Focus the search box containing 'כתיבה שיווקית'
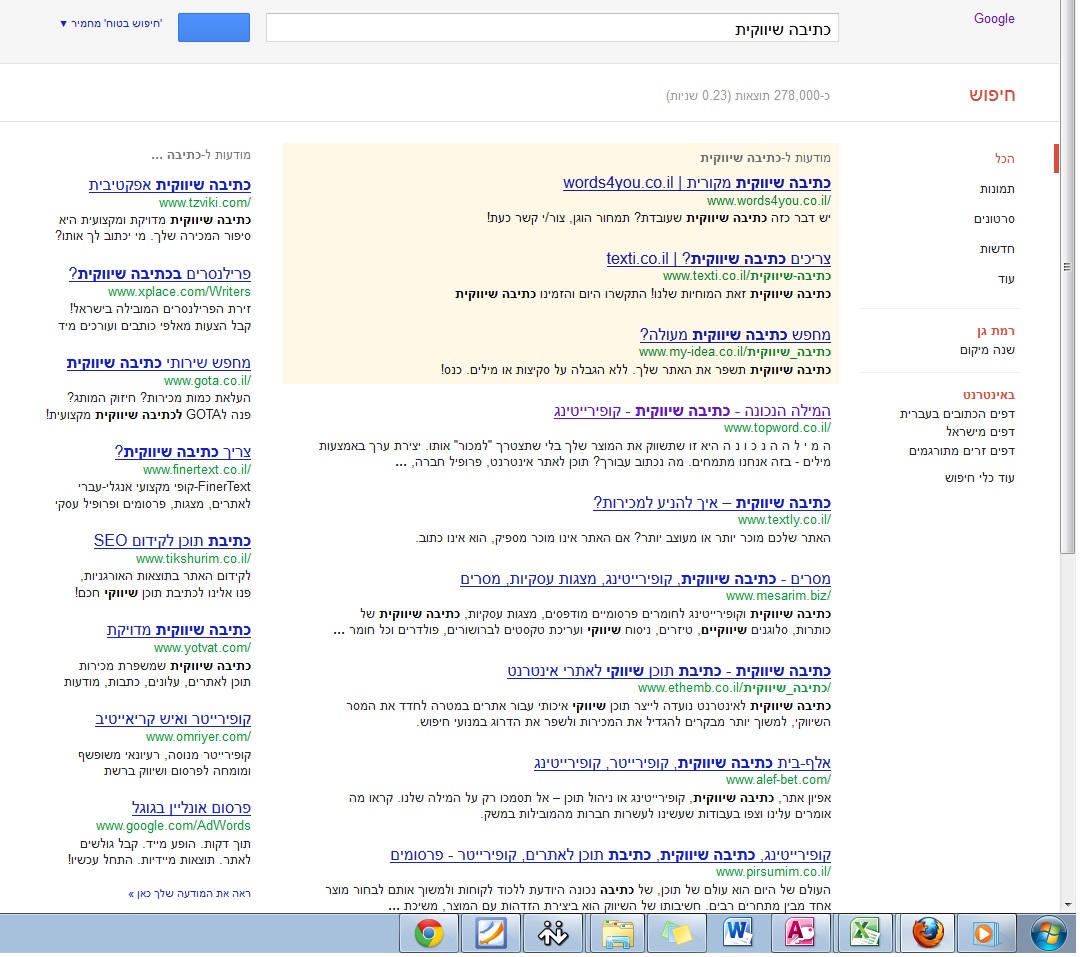 (x=552, y=28)
